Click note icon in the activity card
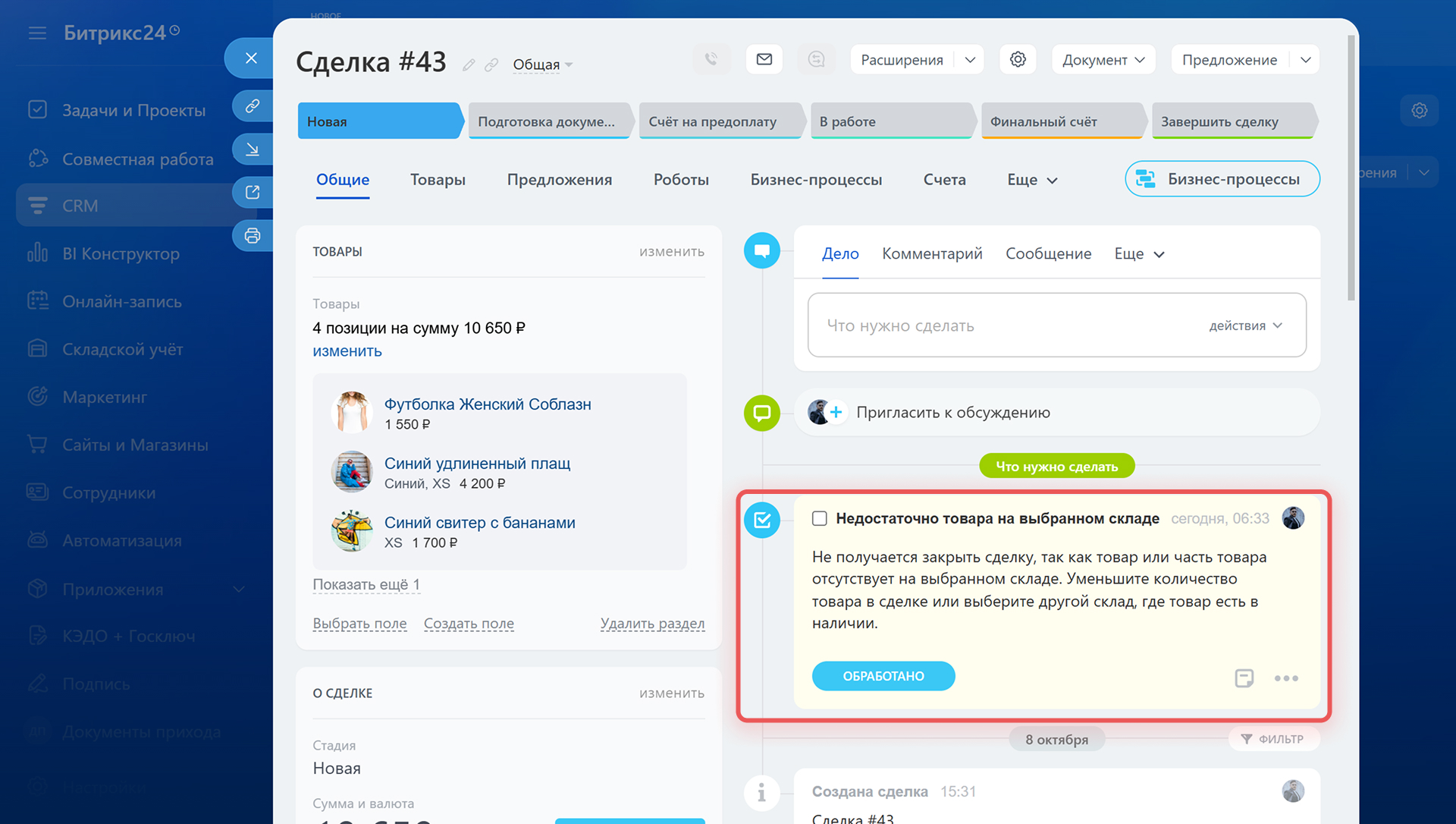 point(1244,678)
